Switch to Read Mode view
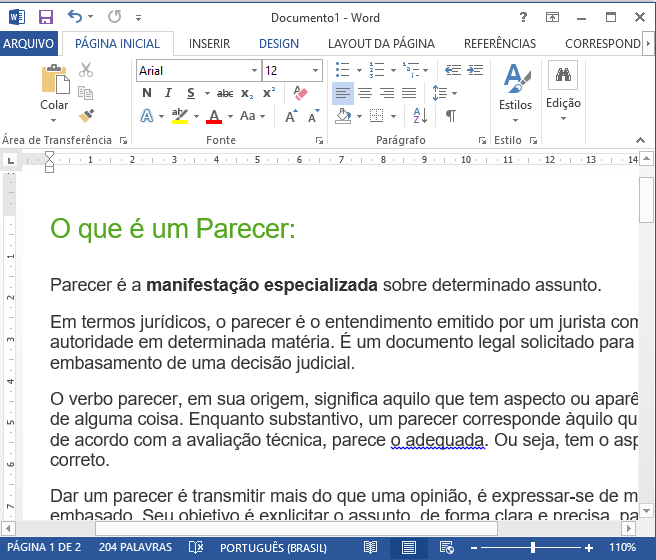 click(370, 547)
